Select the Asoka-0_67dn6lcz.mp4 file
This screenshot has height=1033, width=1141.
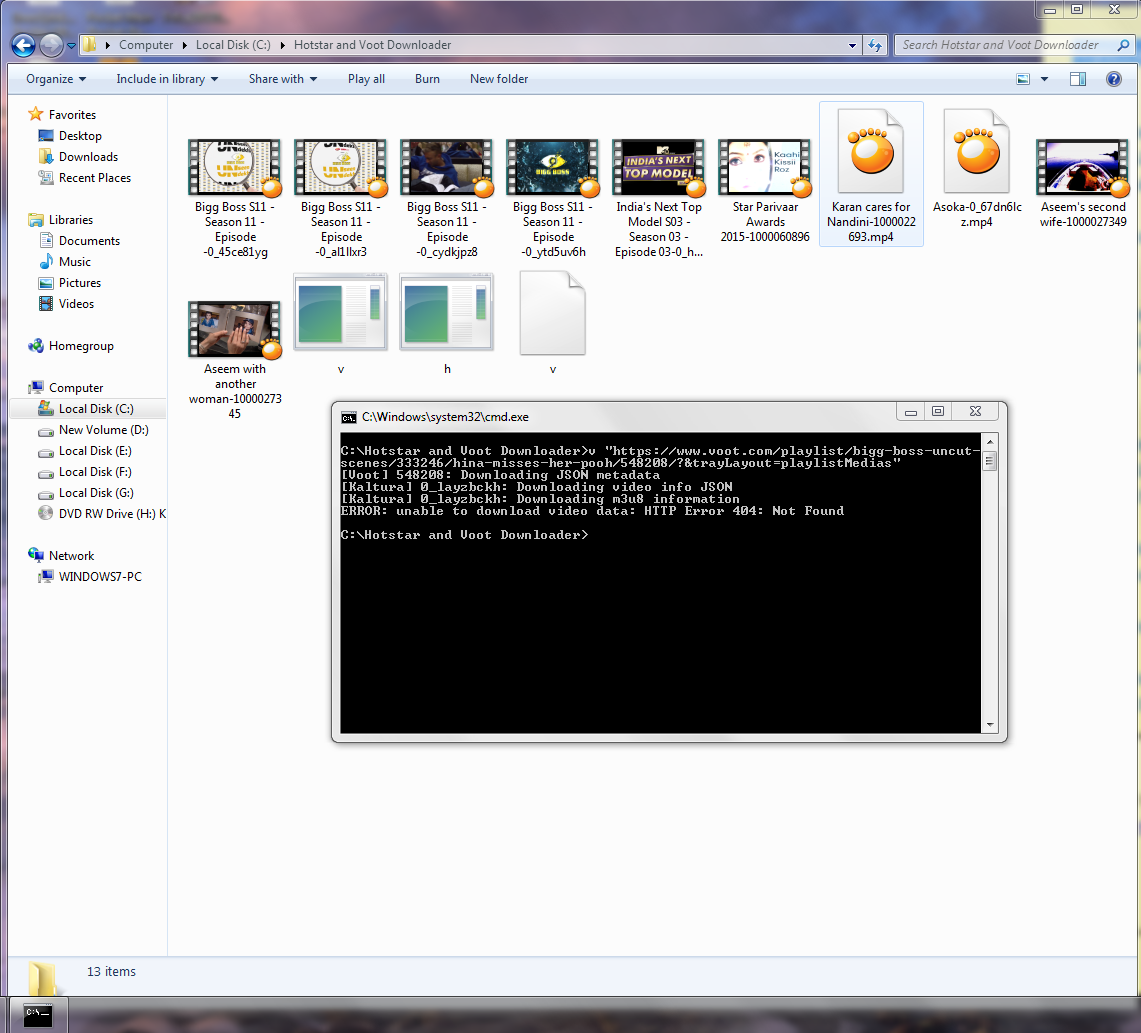977,168
